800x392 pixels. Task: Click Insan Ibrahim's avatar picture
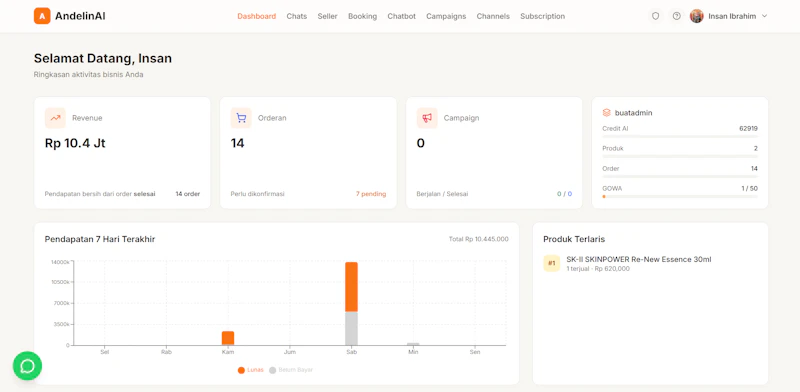point(696,16)
